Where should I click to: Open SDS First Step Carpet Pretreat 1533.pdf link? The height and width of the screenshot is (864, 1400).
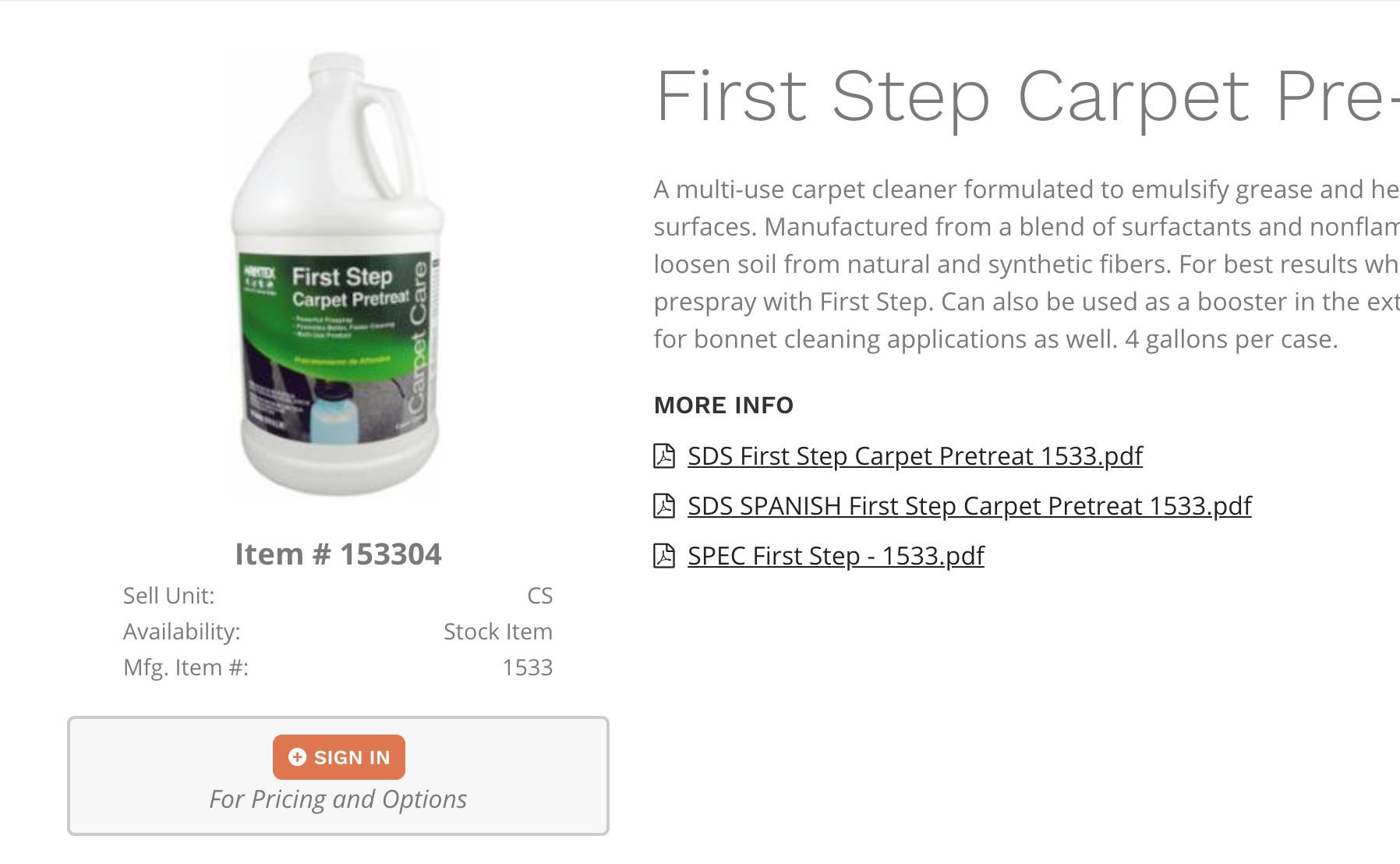point(915,455)
